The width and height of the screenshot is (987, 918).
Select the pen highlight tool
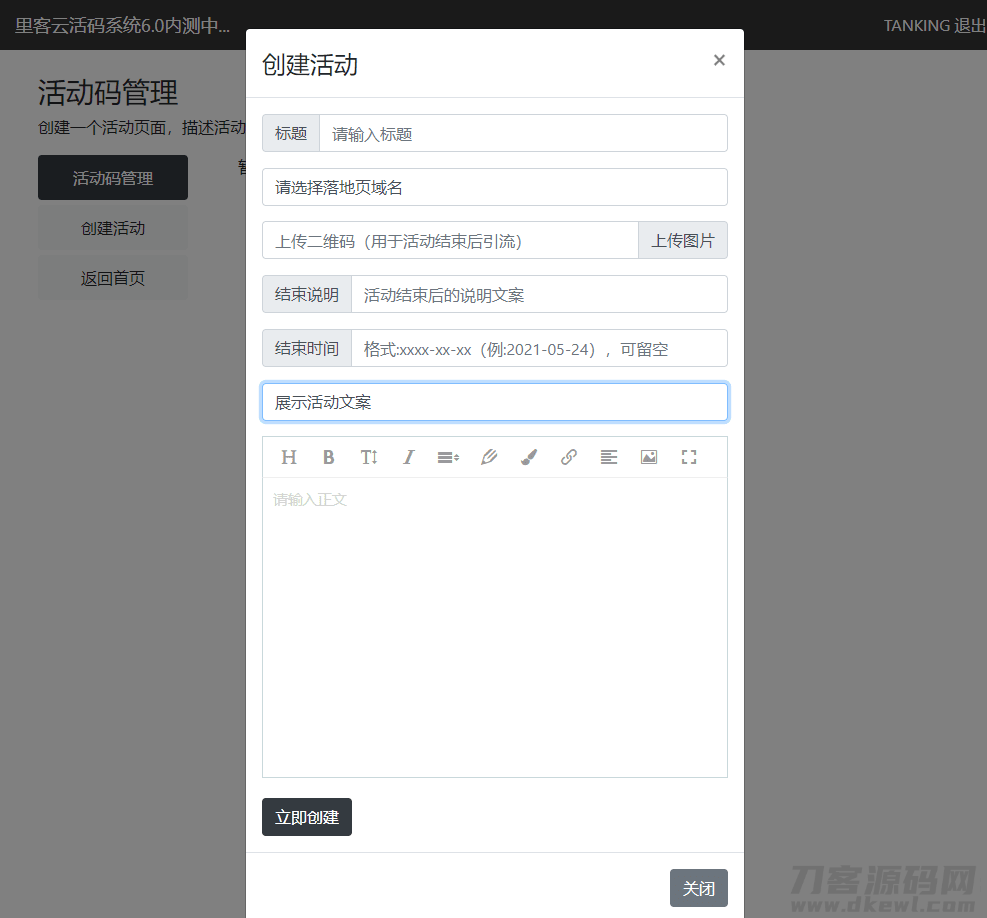click(x=488, y=457)
